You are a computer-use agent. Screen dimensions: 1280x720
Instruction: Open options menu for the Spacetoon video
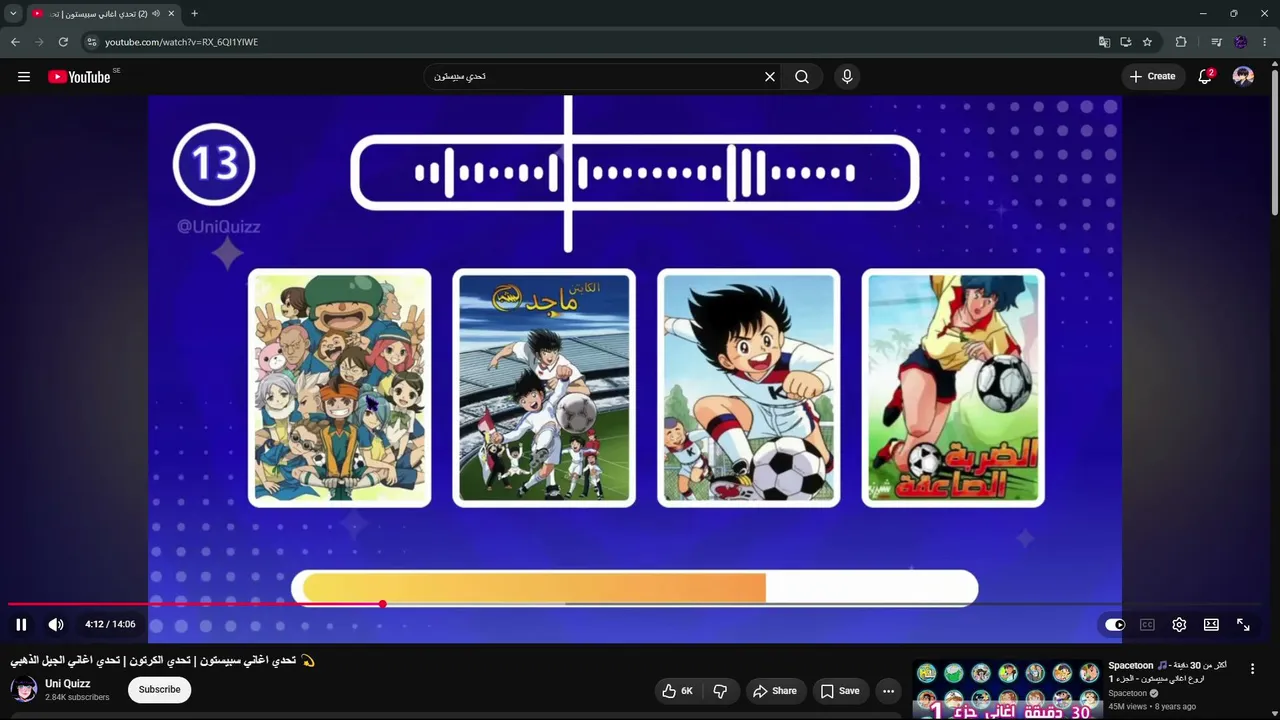(1252, 669)
